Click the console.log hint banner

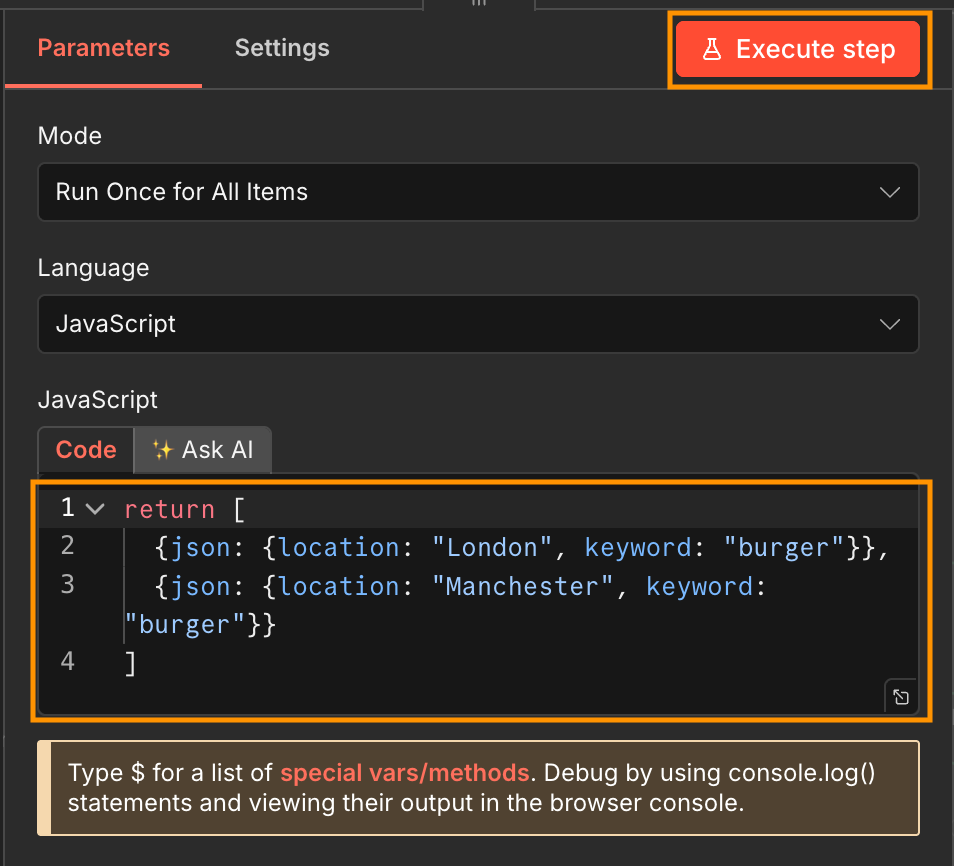tap(477, 789)
